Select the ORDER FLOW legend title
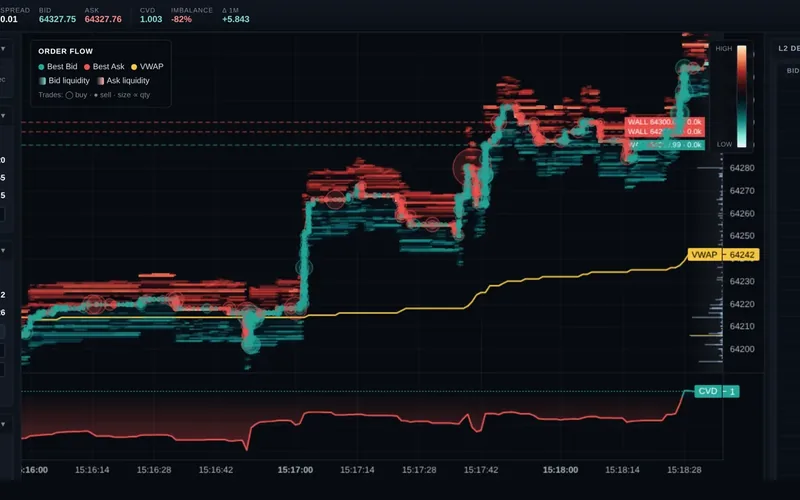Viewport: 800px width, 500px height. click(65, 51)
